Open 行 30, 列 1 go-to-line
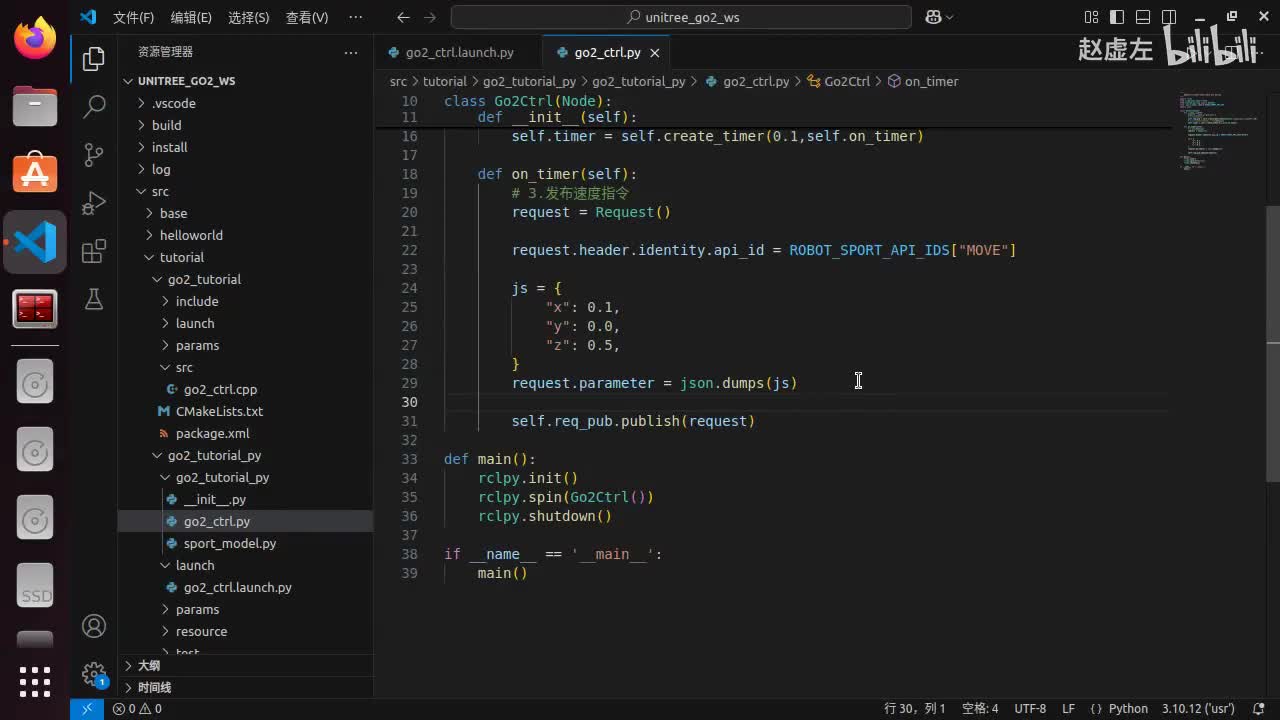This screenshot has width=1280, height=720. click(915, 708)
